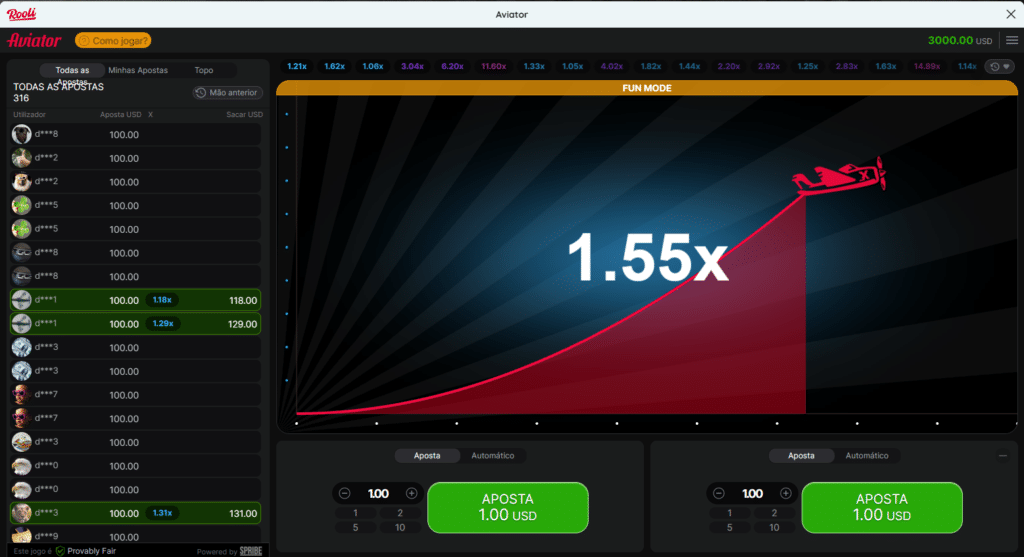Choose quick amount 10 in first bet panel
This screenshot has height=557, width=1024.
click(400, 528)
